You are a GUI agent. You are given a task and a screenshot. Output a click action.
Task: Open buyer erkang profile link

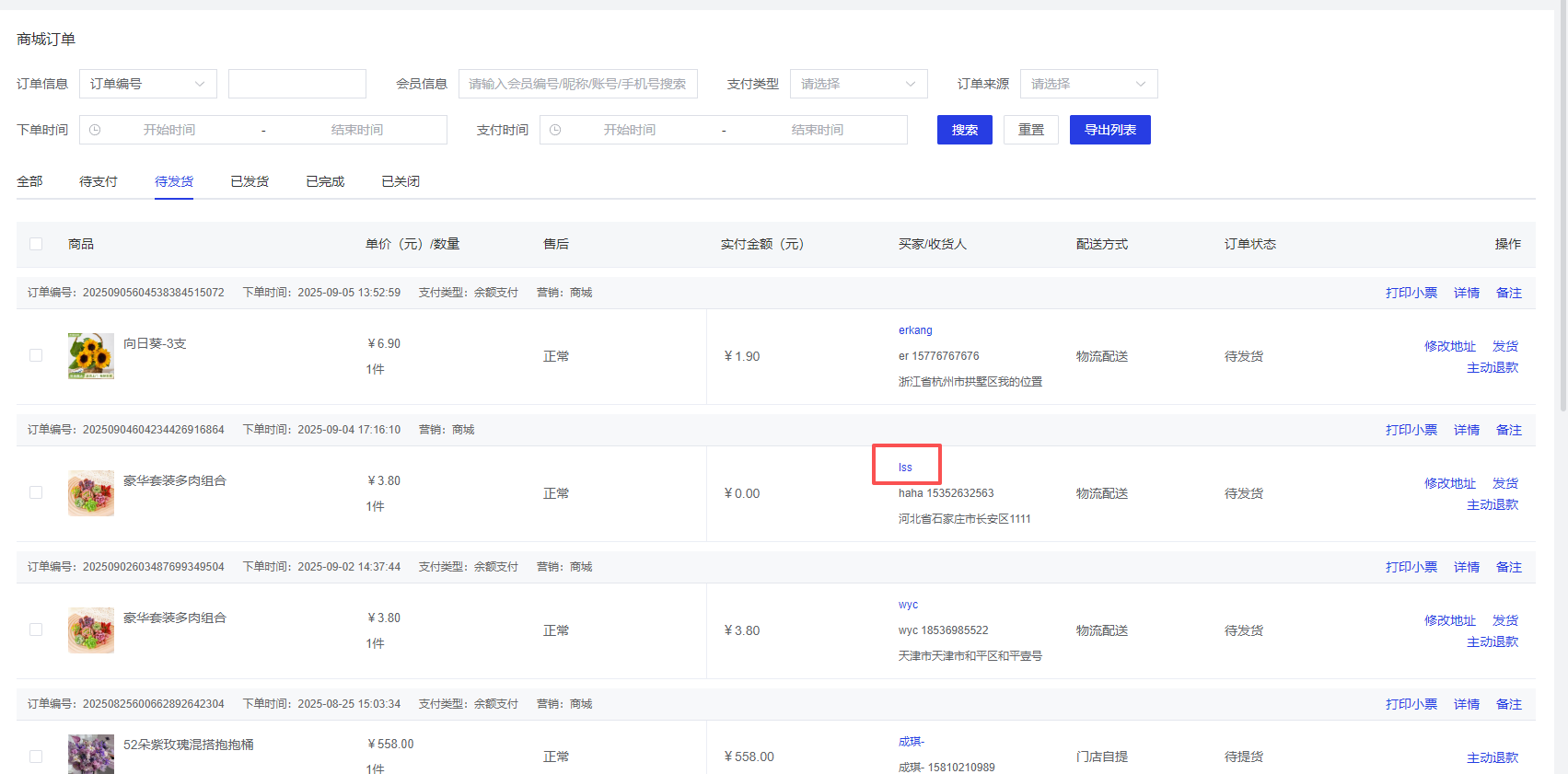915,330
